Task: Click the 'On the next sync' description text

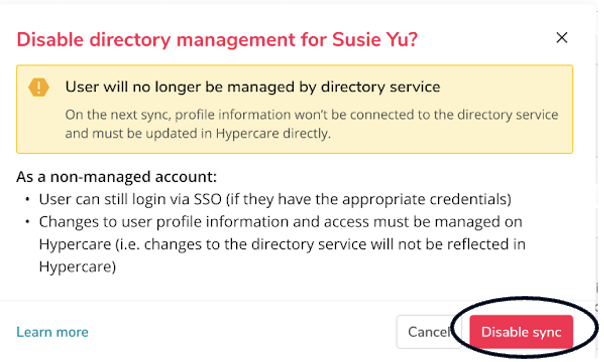Action: (x=311, y=124)
